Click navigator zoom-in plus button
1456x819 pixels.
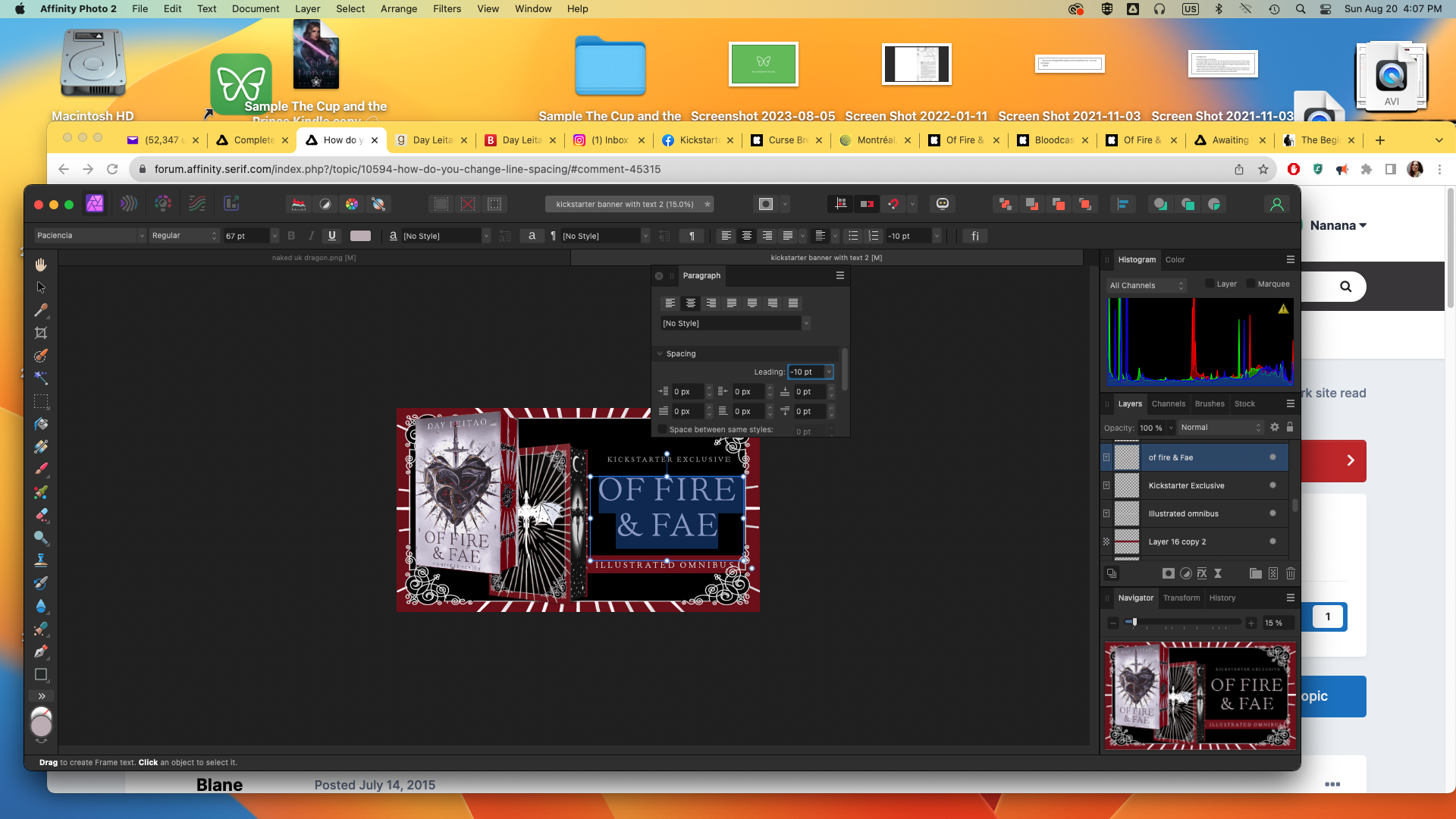click(1251, 623)
